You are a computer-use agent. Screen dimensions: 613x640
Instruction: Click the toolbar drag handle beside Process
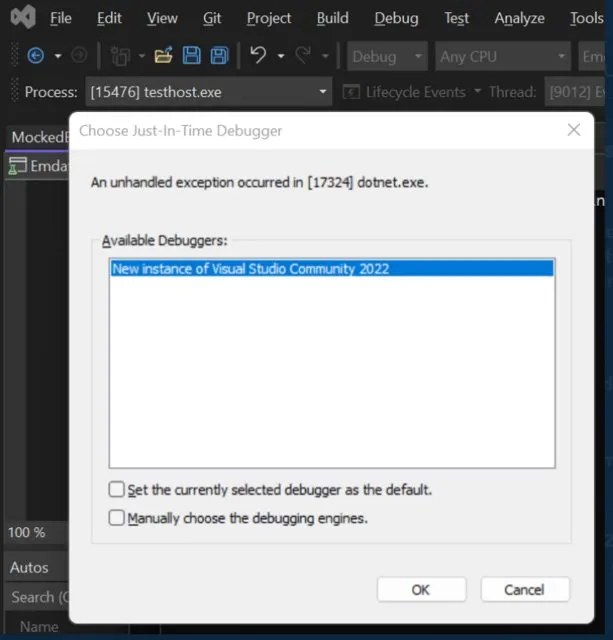pos(15,90)
